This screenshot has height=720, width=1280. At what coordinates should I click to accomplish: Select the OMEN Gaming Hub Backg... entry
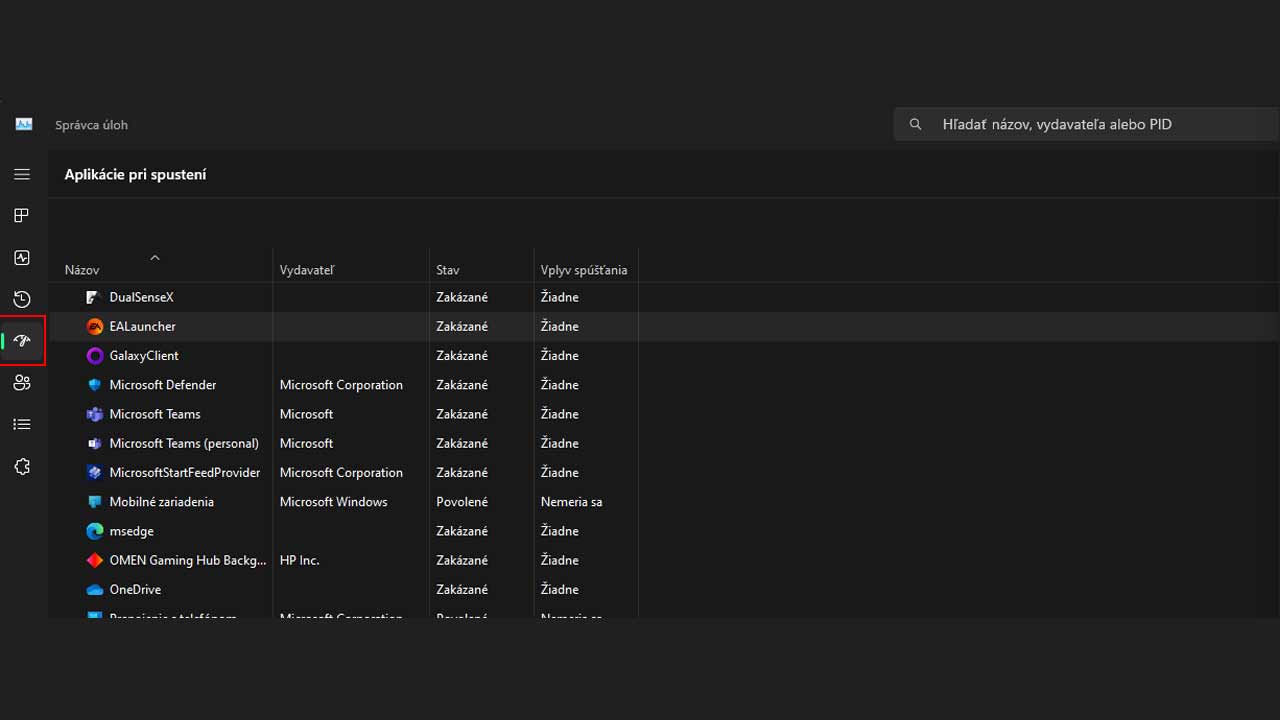coord(188,560)
